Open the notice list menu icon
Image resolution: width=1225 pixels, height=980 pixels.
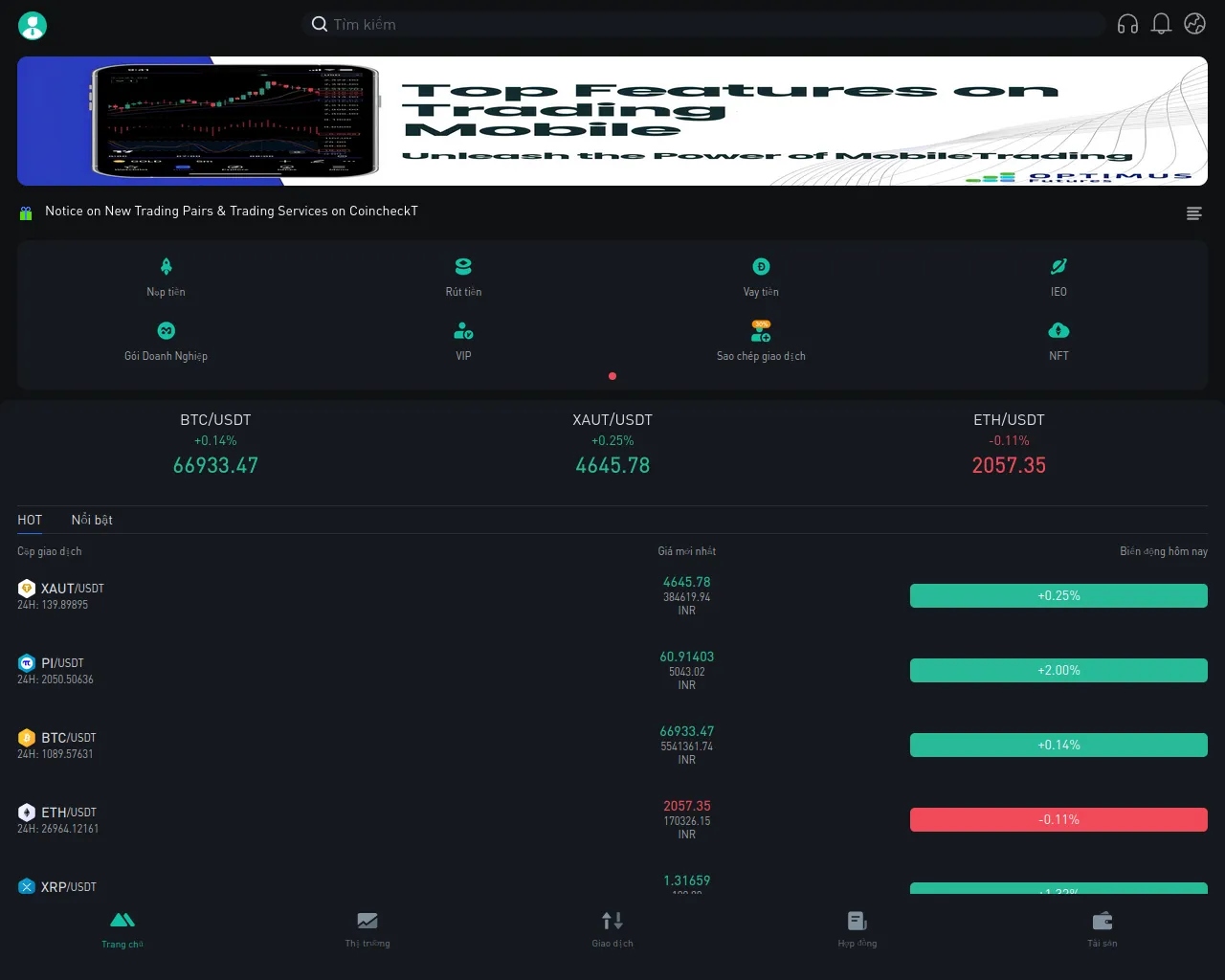pos(1194,213)
